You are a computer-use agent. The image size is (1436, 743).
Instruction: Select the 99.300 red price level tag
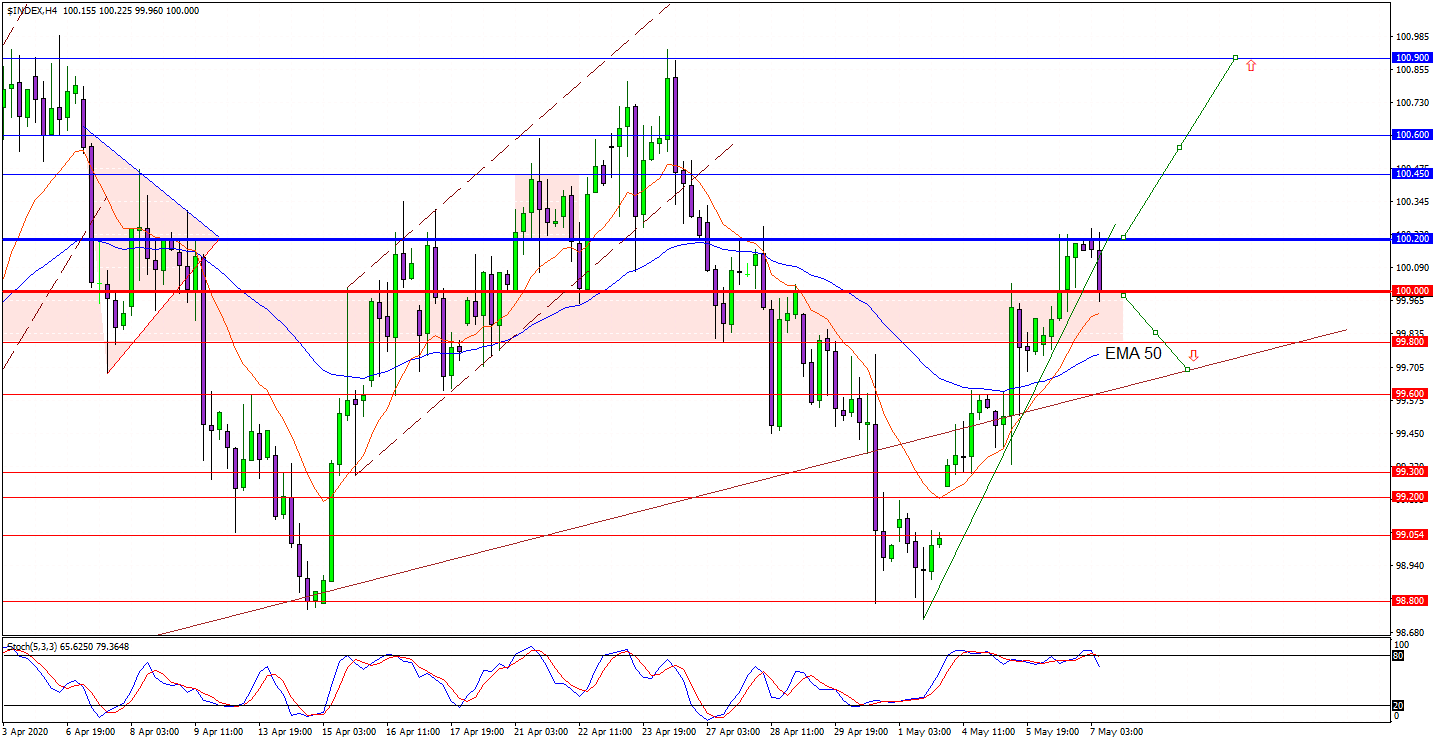[x=1410, y=472]
